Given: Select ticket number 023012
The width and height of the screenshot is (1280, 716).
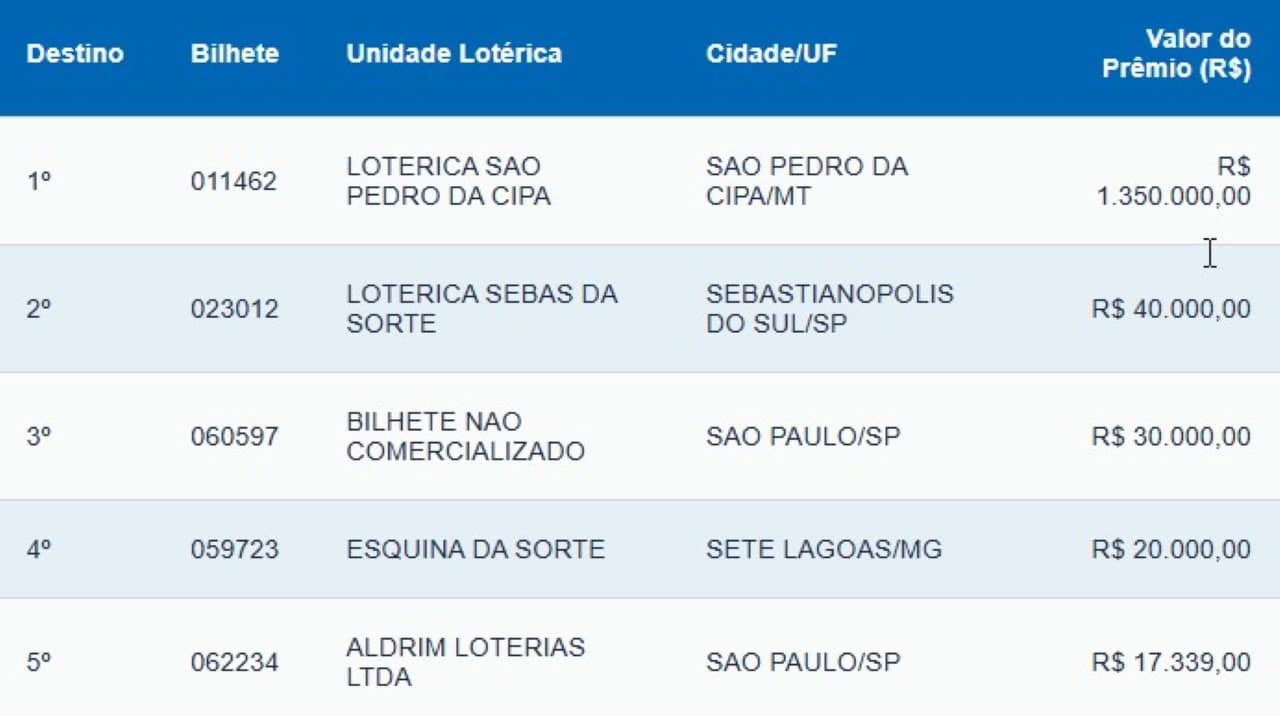Looking at the screenshot, I should (x=234, y=309).
